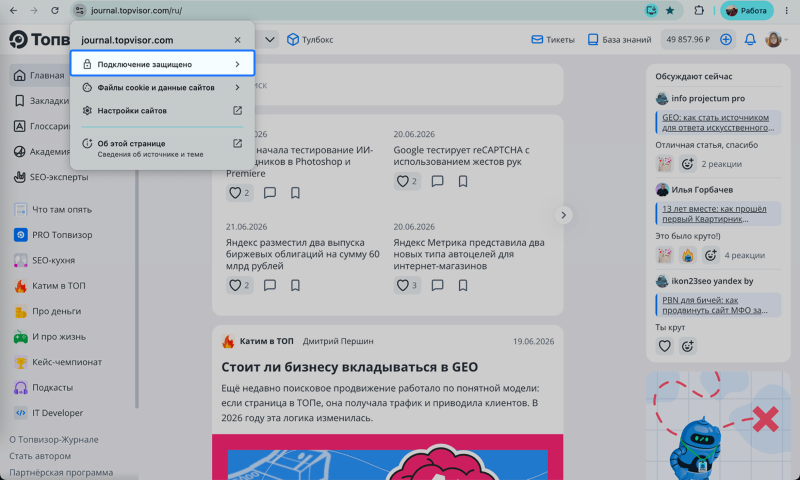Click the browser forward arrow
800x480 pixels.
click(34, 10)
